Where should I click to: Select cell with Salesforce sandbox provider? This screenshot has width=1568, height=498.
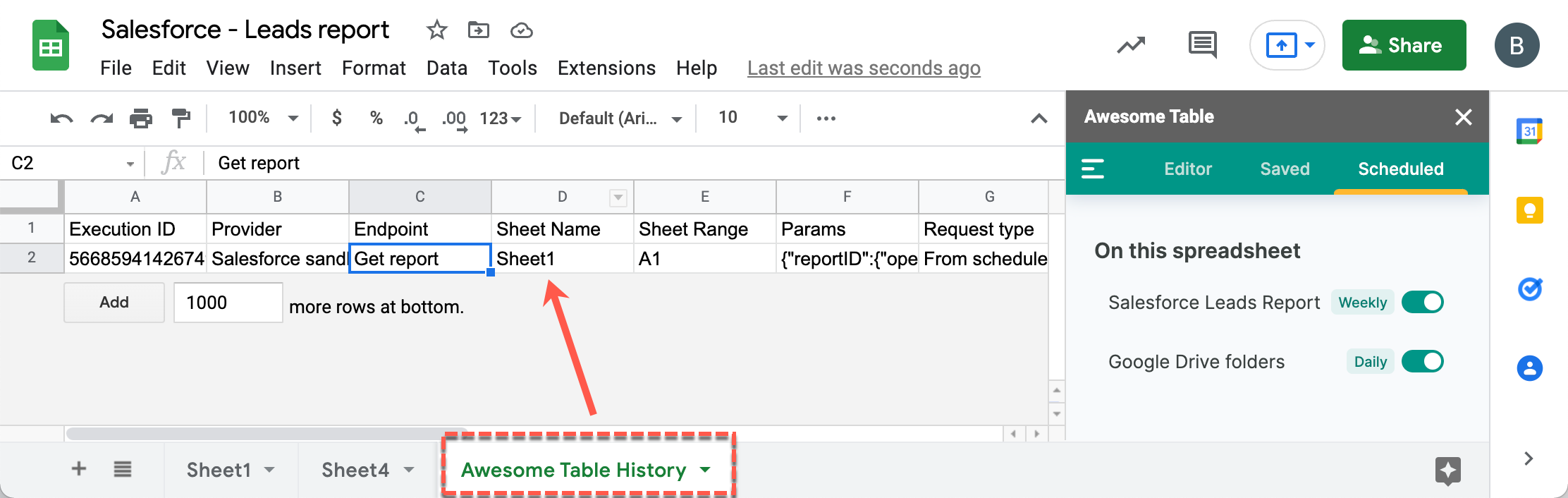278,258
